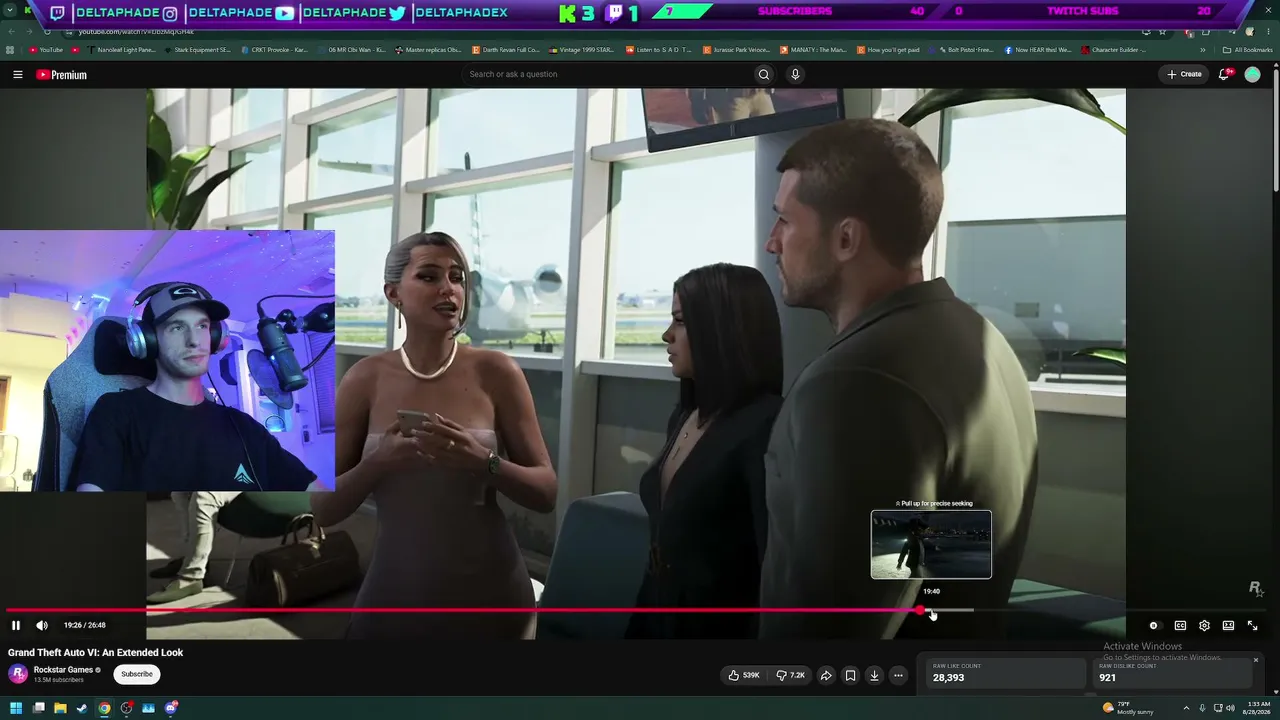Screen dimensions: 1280x720
Task: Click the 'RAW LIKE COUNT' card
Action: pos(1005,674)
